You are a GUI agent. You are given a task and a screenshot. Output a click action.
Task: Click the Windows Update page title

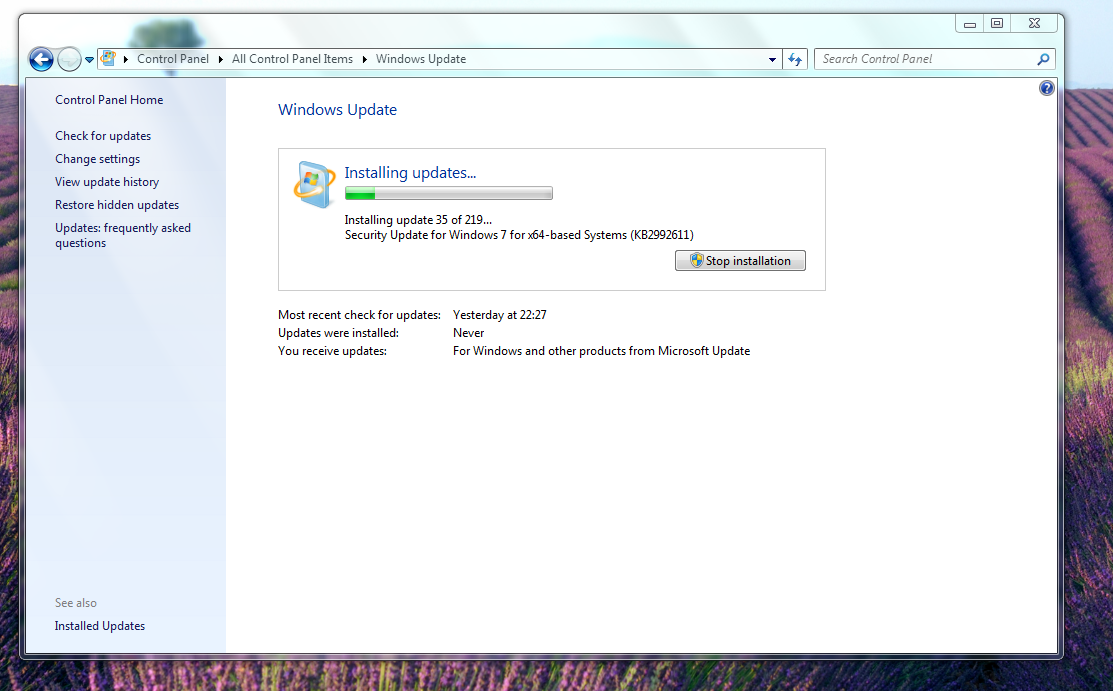click(337, 110)
